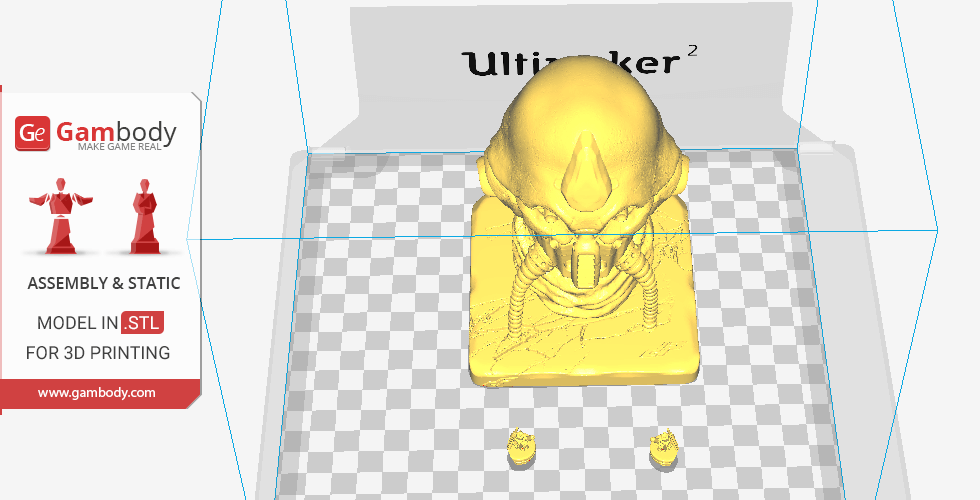The image size is (980, 500).
Task: Click the red assembly figure with outstretched arms
Action: coord(62,216)
